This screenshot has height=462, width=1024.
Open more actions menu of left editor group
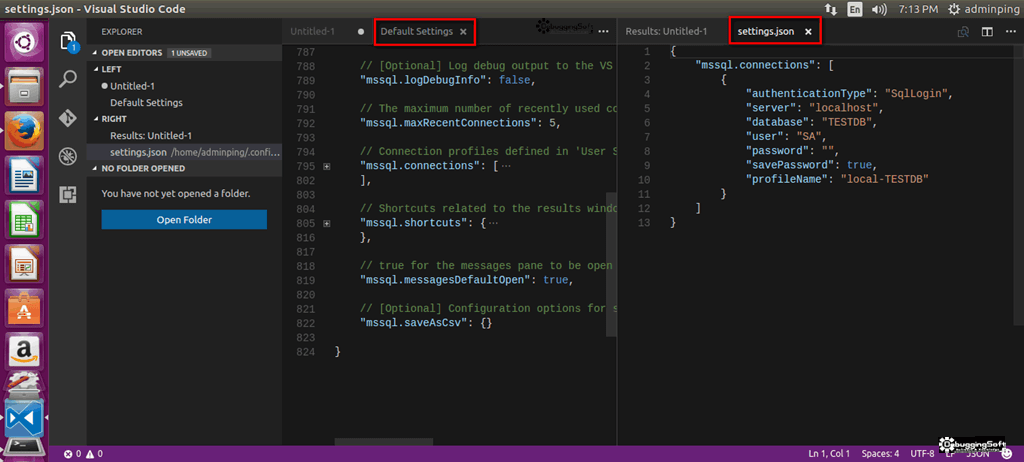[603, 31]
